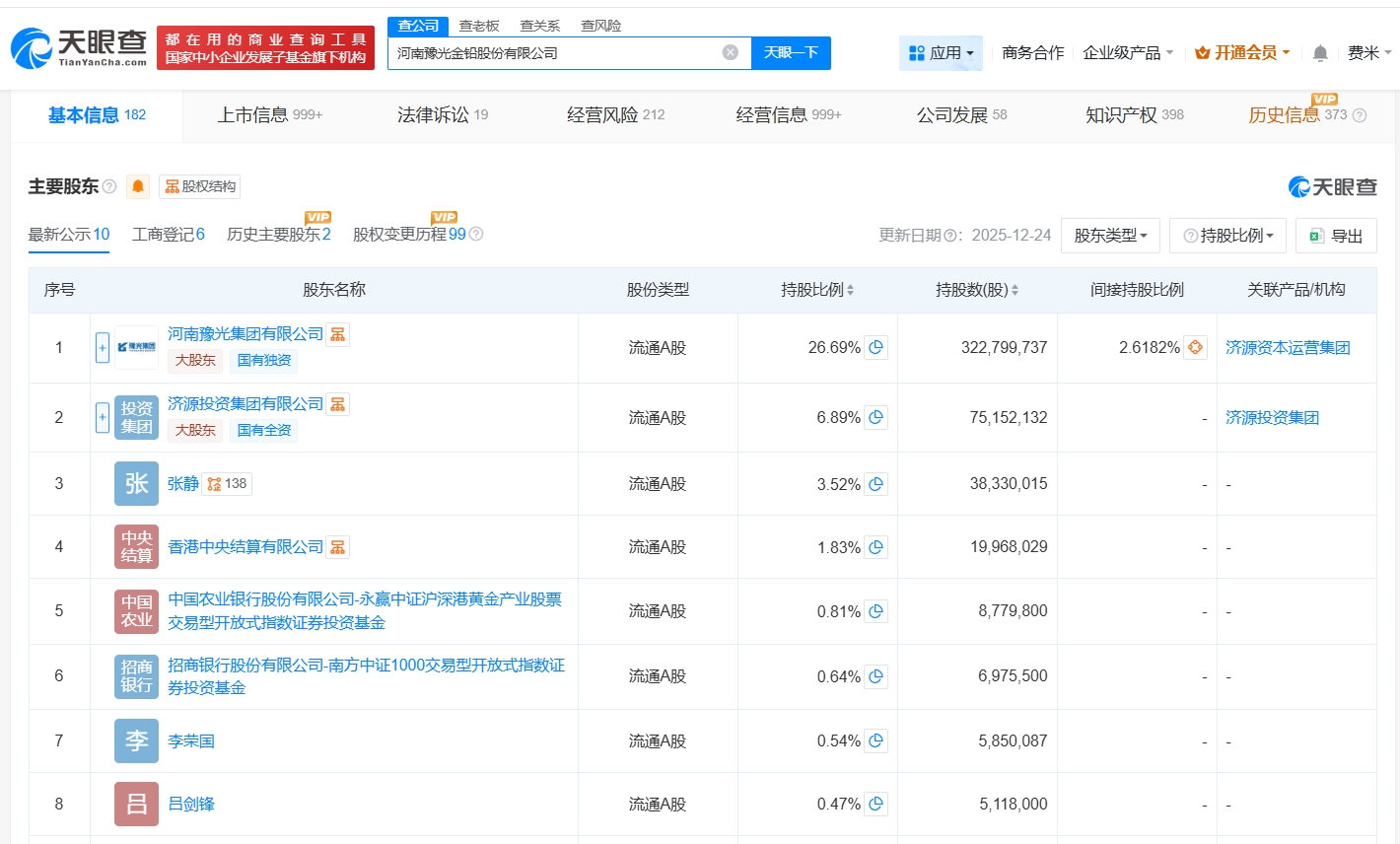1400x844 pixels.
Task: Expand row for 济源投资集团有限公司
Action: tap(102, 417)
